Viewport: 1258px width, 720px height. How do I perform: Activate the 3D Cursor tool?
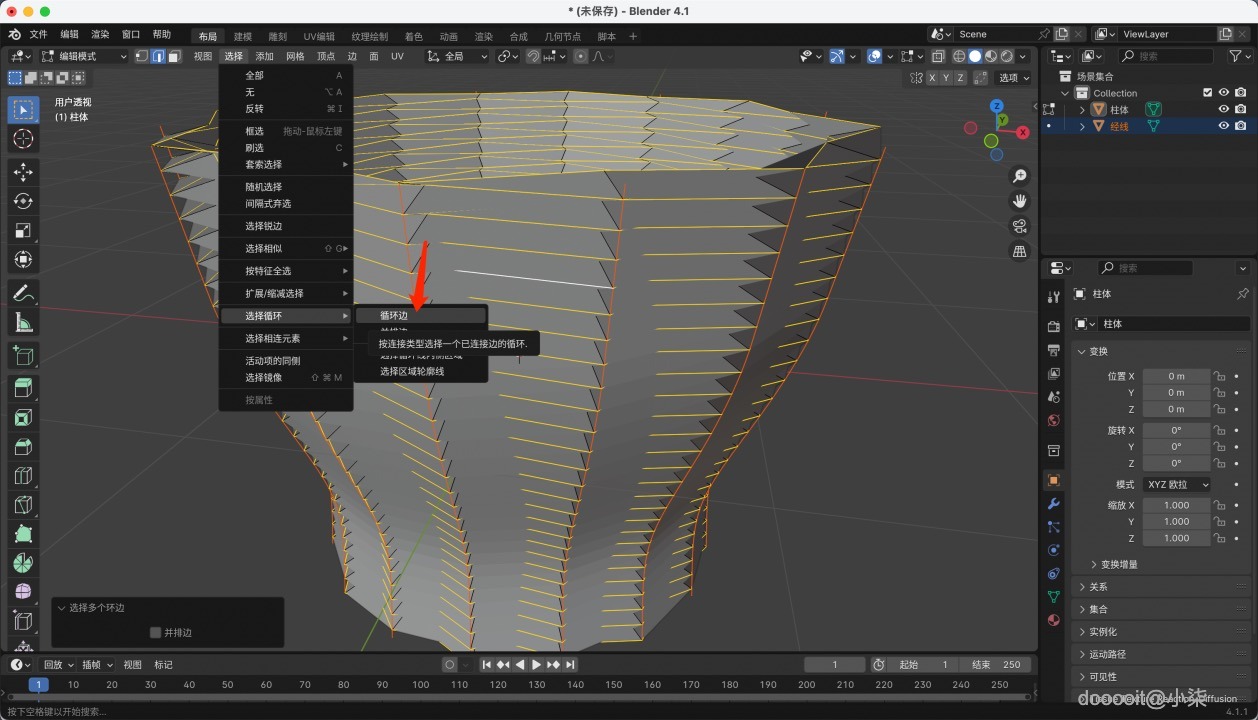point(23,139)
